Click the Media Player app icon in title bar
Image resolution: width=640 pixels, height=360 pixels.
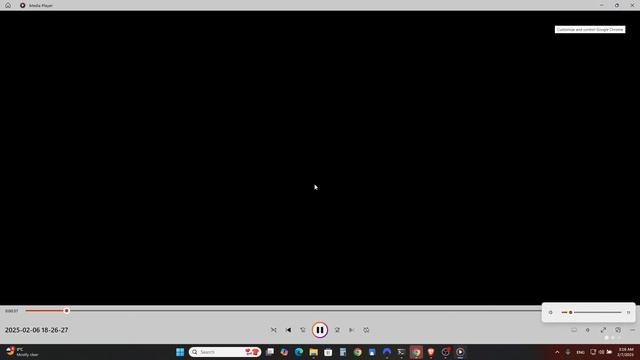tap(22, 5)
